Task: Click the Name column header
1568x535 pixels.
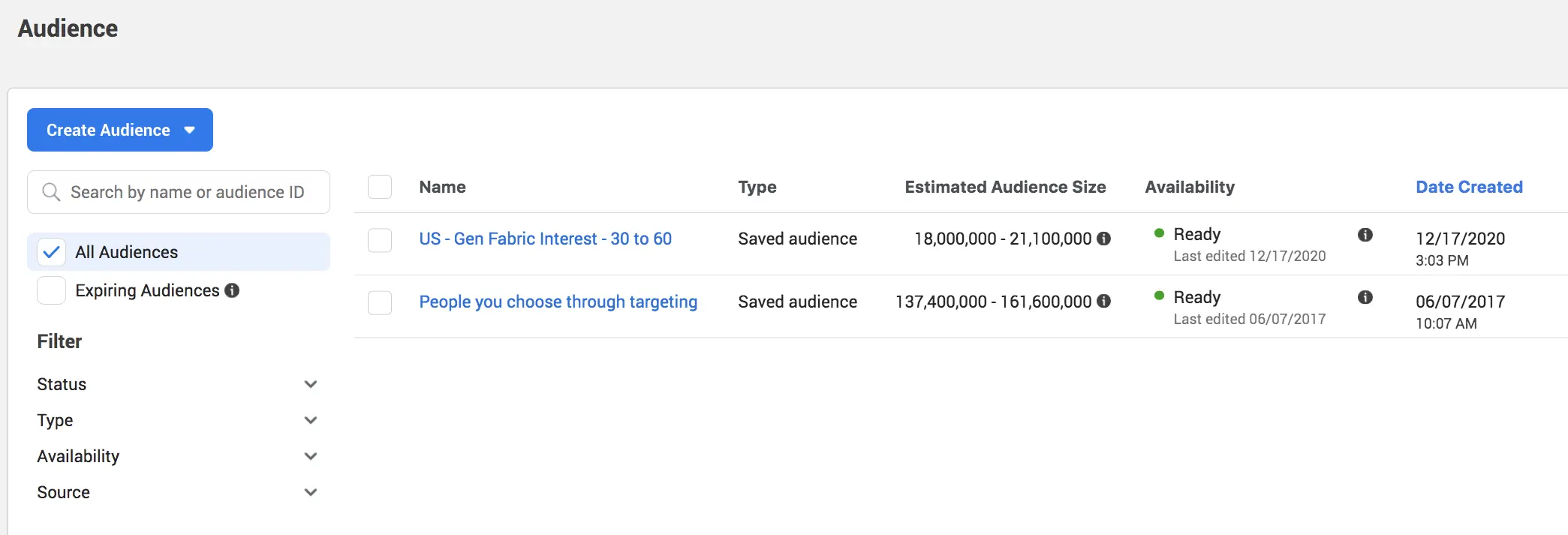Action: tap(442, 187)
